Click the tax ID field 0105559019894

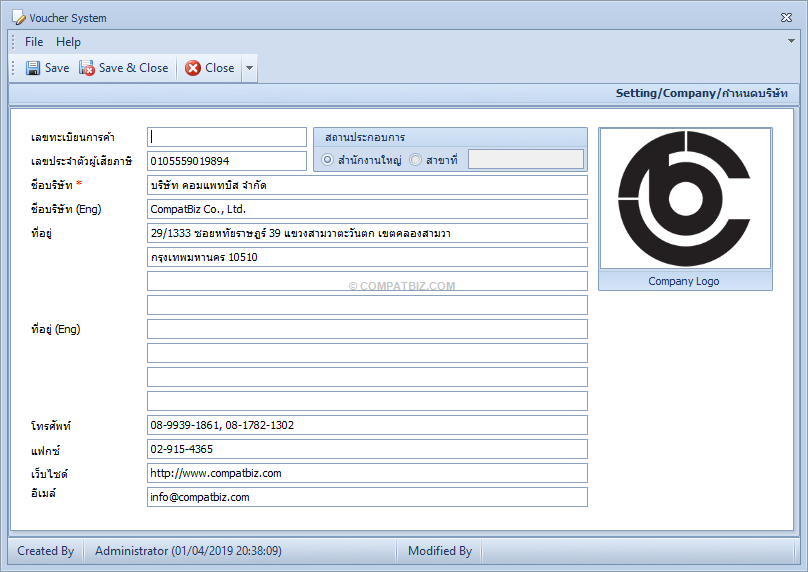click(x=227, y=161)
